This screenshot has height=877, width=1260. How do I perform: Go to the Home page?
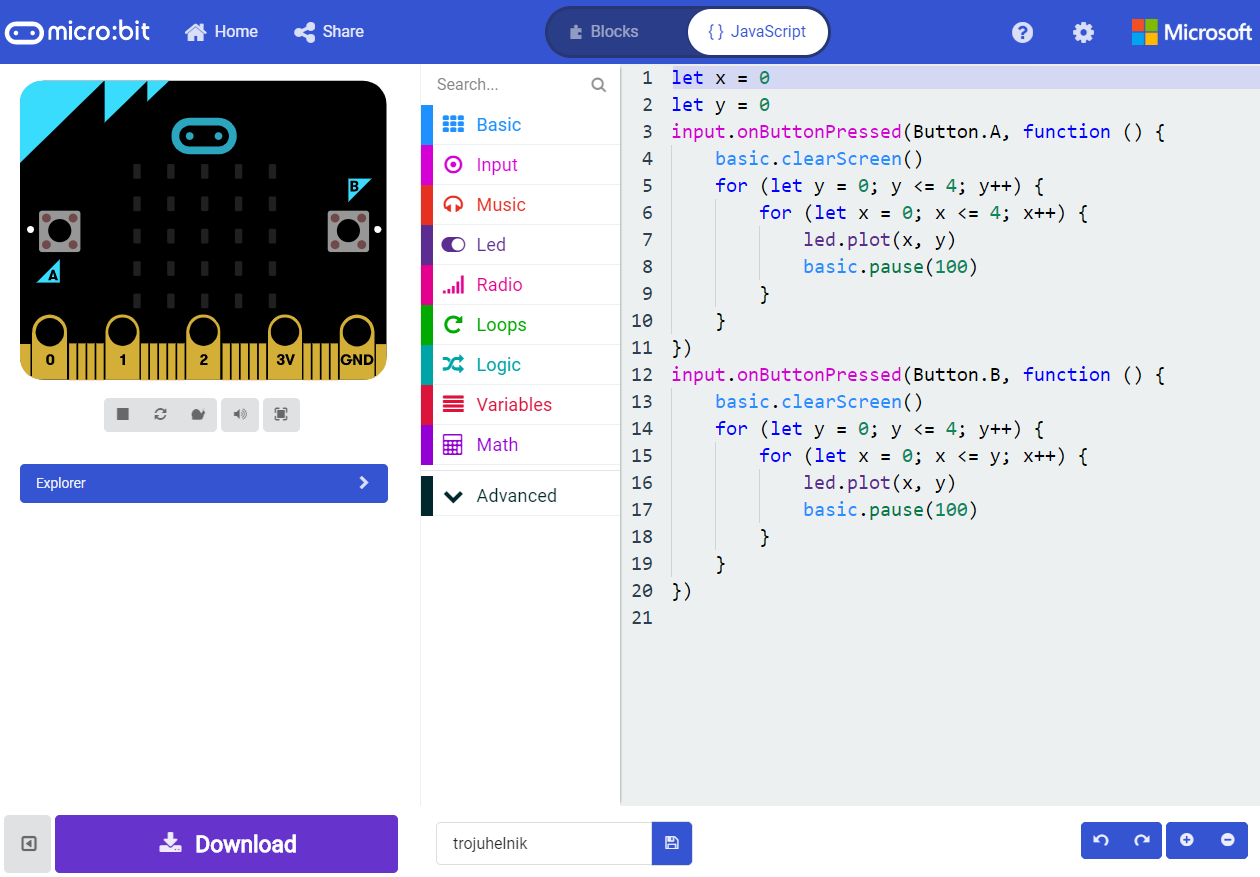click(221, 31)
